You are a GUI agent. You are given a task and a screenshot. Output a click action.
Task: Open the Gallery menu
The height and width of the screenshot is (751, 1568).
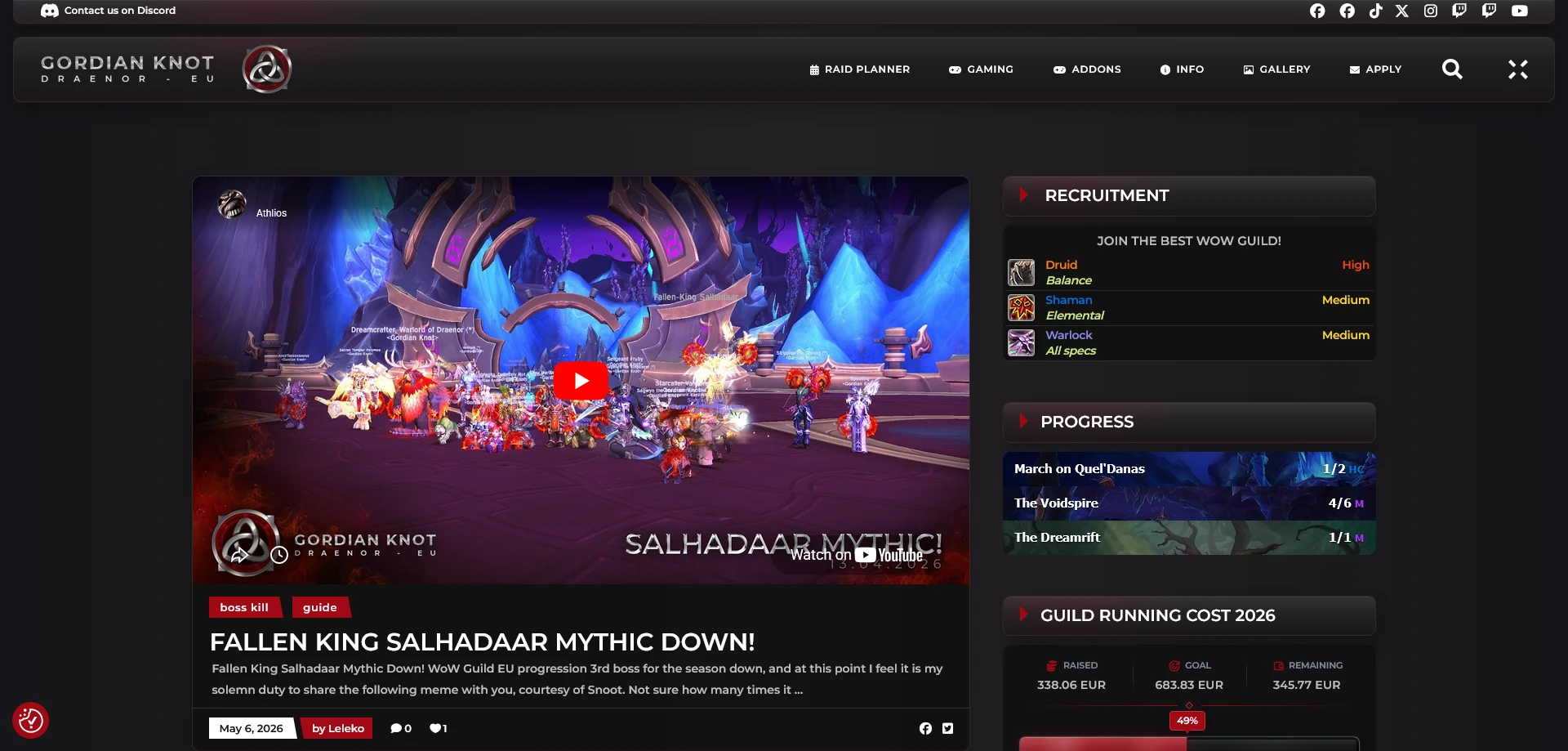(1276, 69)
